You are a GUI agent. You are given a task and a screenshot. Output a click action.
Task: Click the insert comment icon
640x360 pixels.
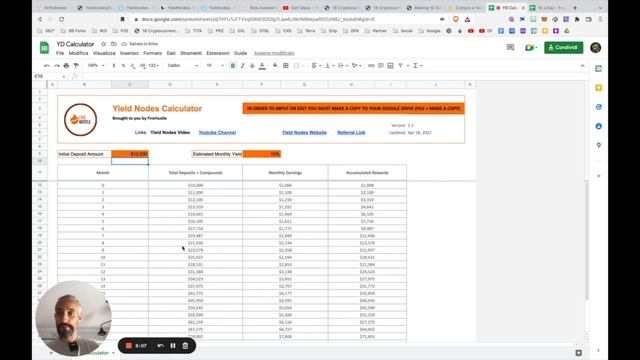coord(381,66)
